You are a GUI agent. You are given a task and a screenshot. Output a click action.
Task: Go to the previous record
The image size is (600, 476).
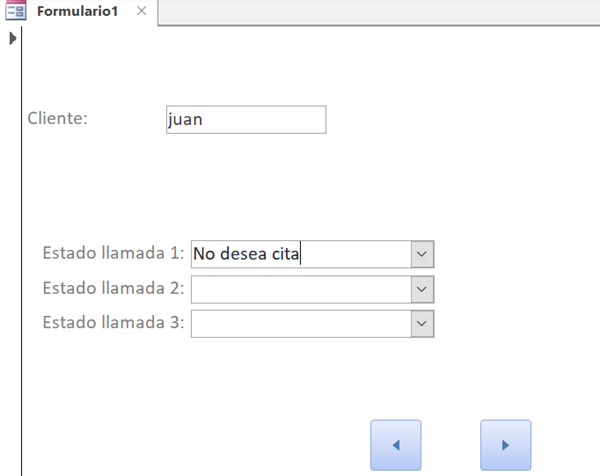point(395,445)
